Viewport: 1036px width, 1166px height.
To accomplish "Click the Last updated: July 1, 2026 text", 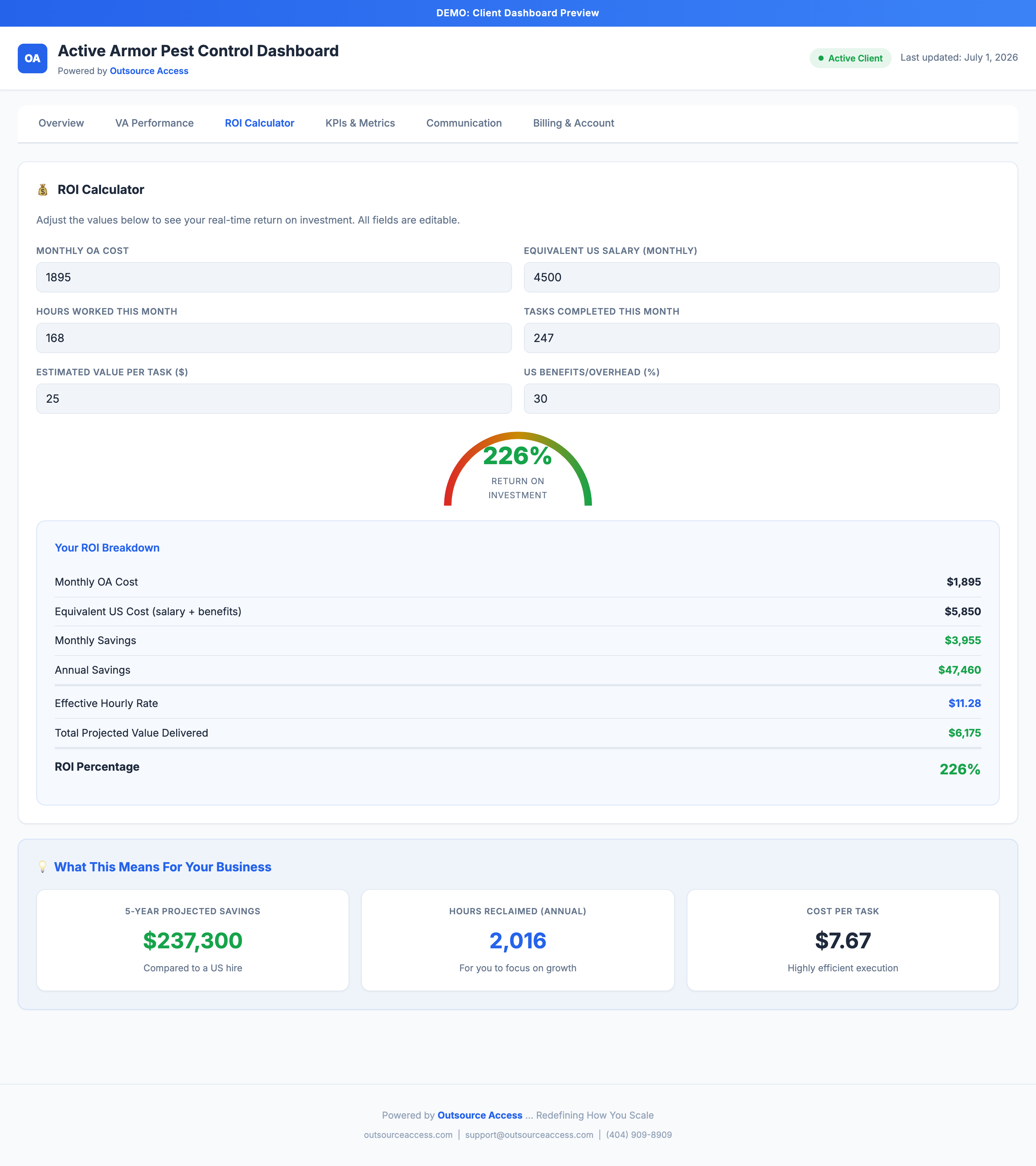I will coord(959,58).
